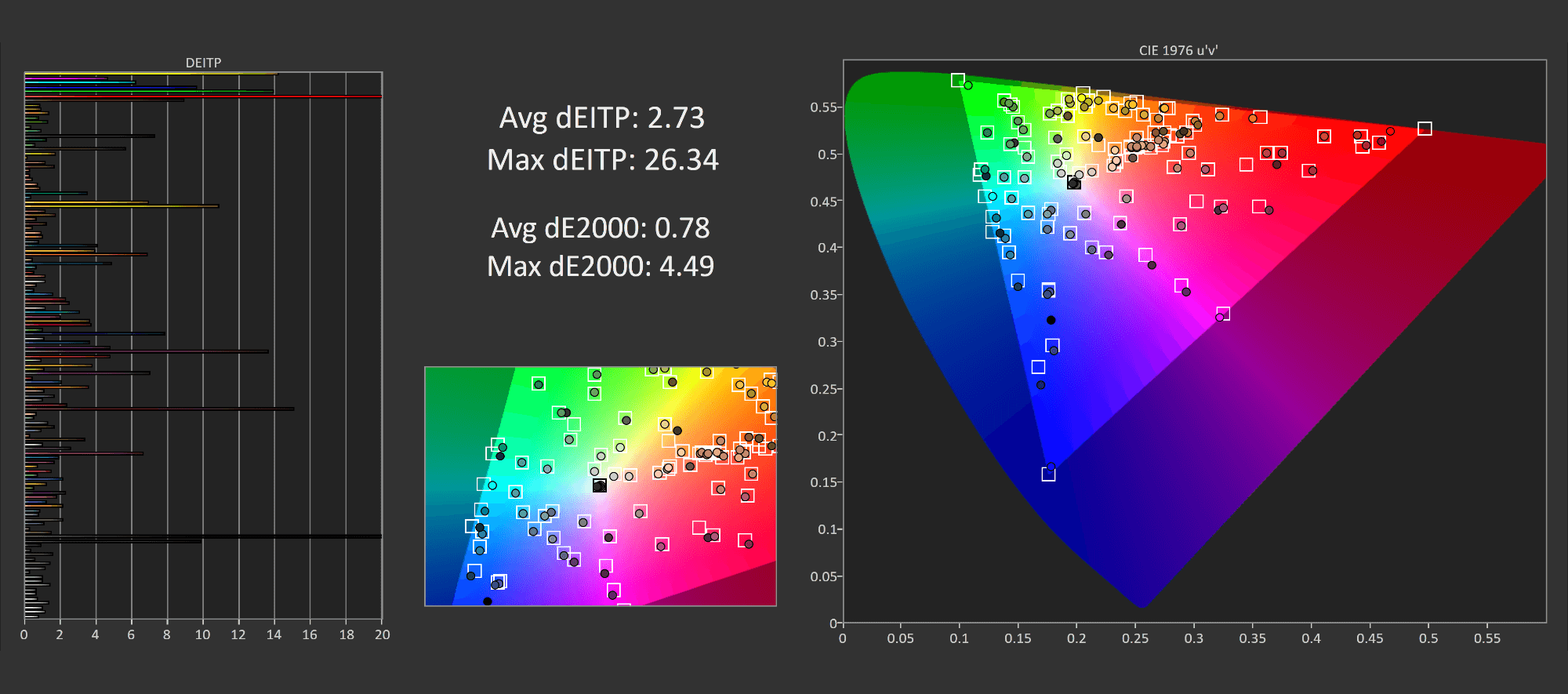Click the 20 label on DEITP x-axis
Screen dimensions: 1568x694
point(382,634)
